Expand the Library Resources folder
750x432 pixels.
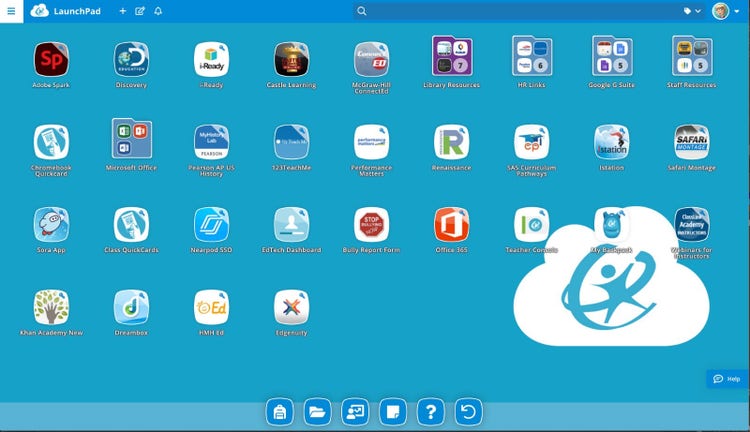pyautogui.click(x=451, y=59)
